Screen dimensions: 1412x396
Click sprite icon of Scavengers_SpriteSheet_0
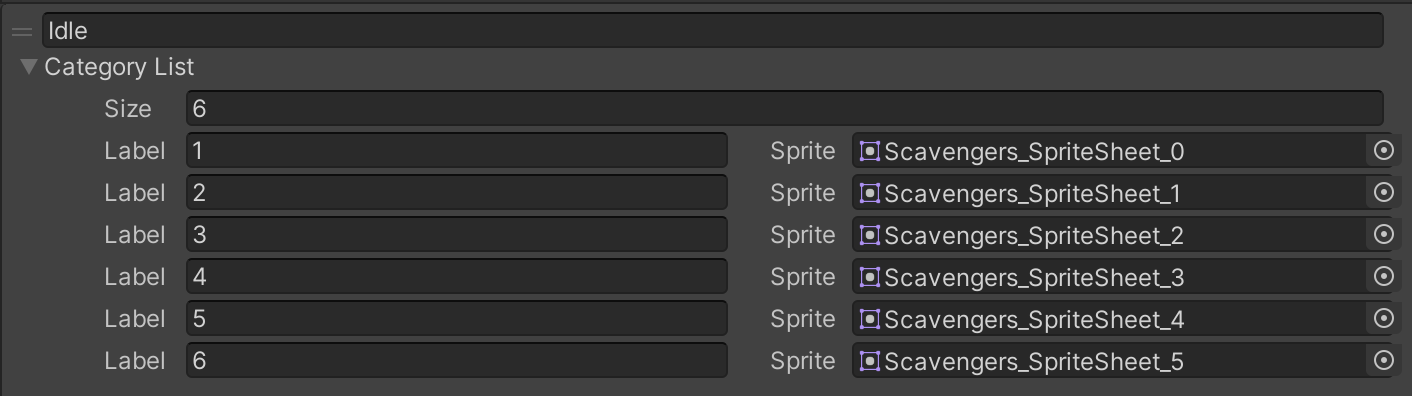870,151
